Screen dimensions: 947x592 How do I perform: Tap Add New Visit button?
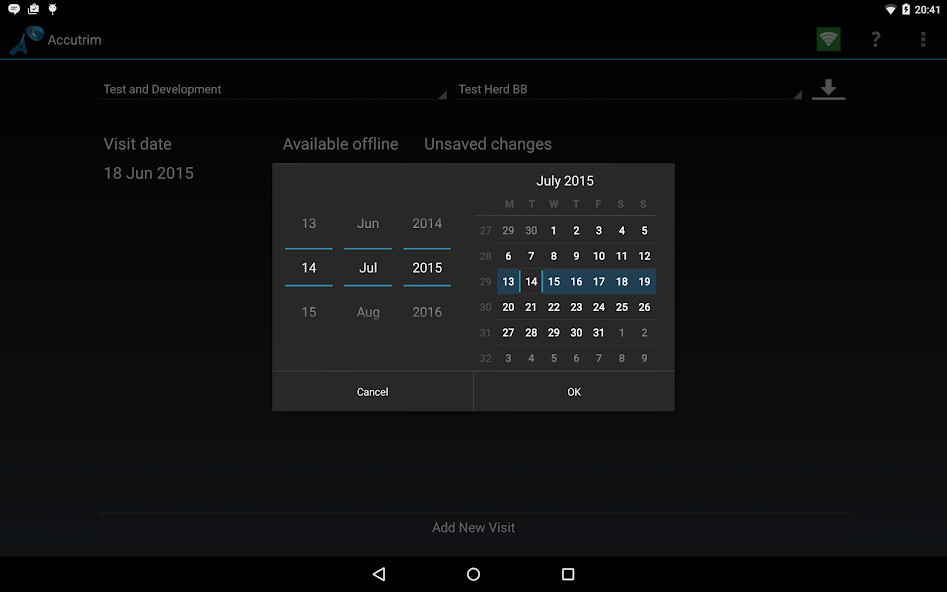474,527
